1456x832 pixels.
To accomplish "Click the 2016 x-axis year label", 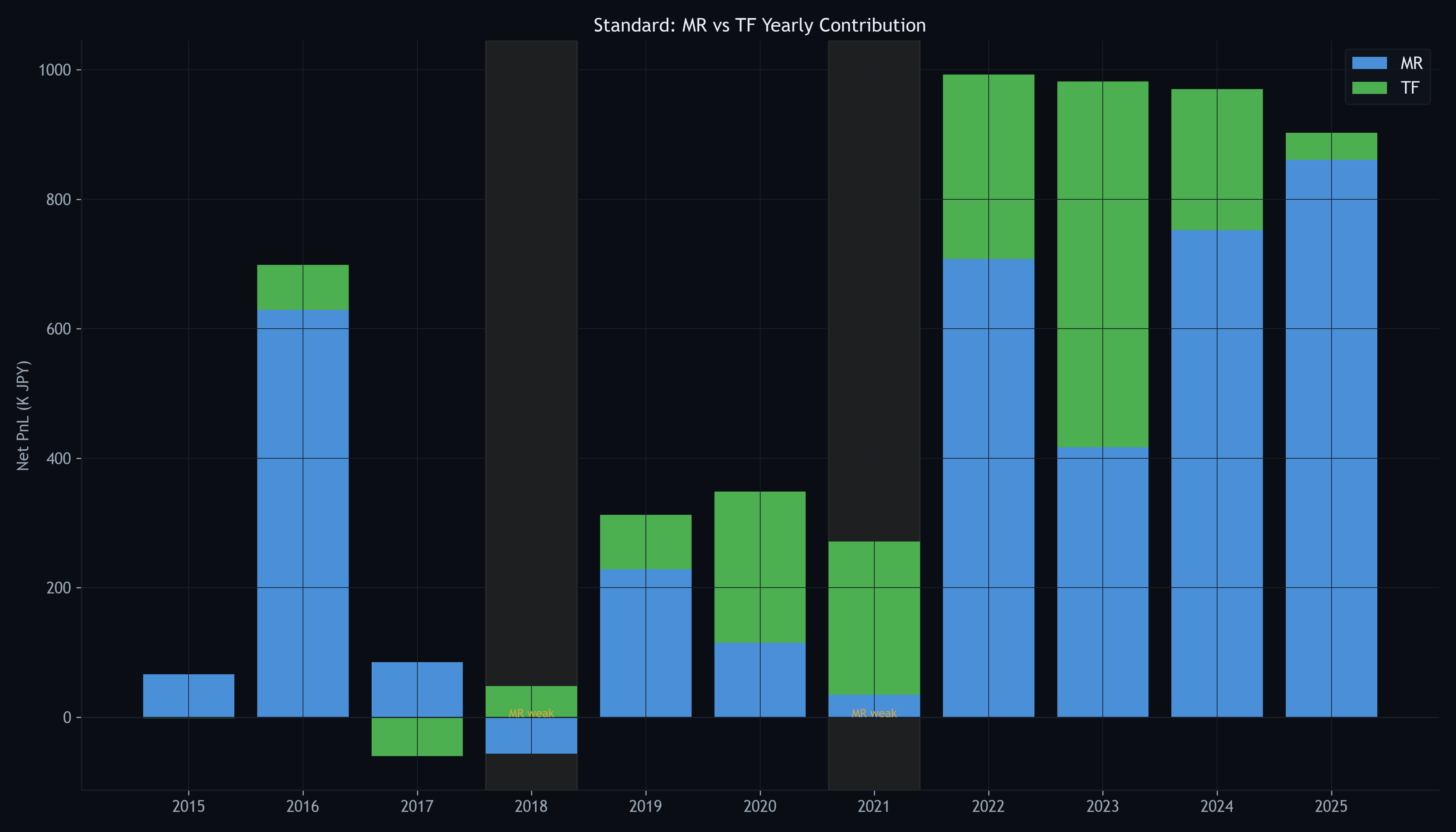I will tap(302, 806).
